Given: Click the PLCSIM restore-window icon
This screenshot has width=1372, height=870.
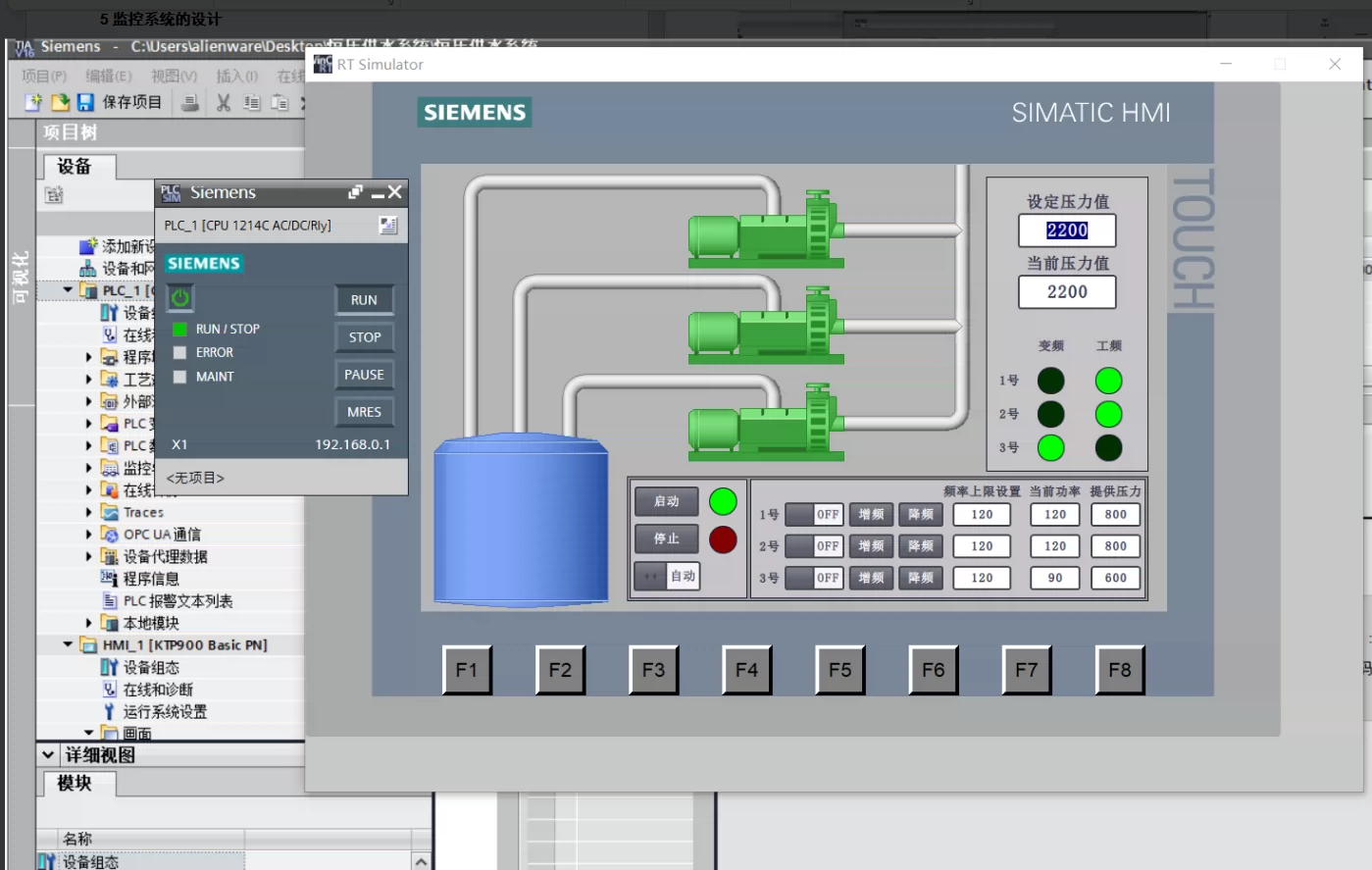Looking at the screenshot, I should click(355, 192).
